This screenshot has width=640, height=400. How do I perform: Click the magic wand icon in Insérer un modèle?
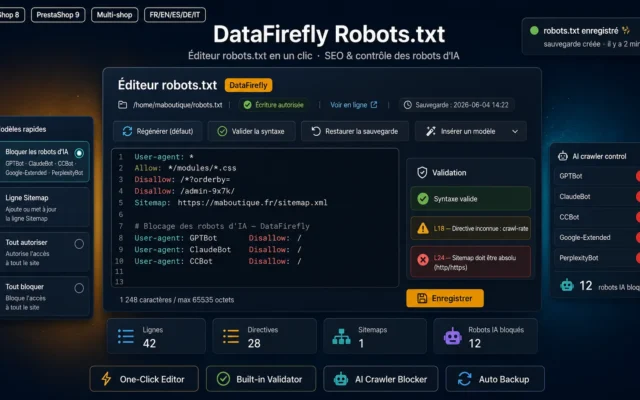click(431, 131)
